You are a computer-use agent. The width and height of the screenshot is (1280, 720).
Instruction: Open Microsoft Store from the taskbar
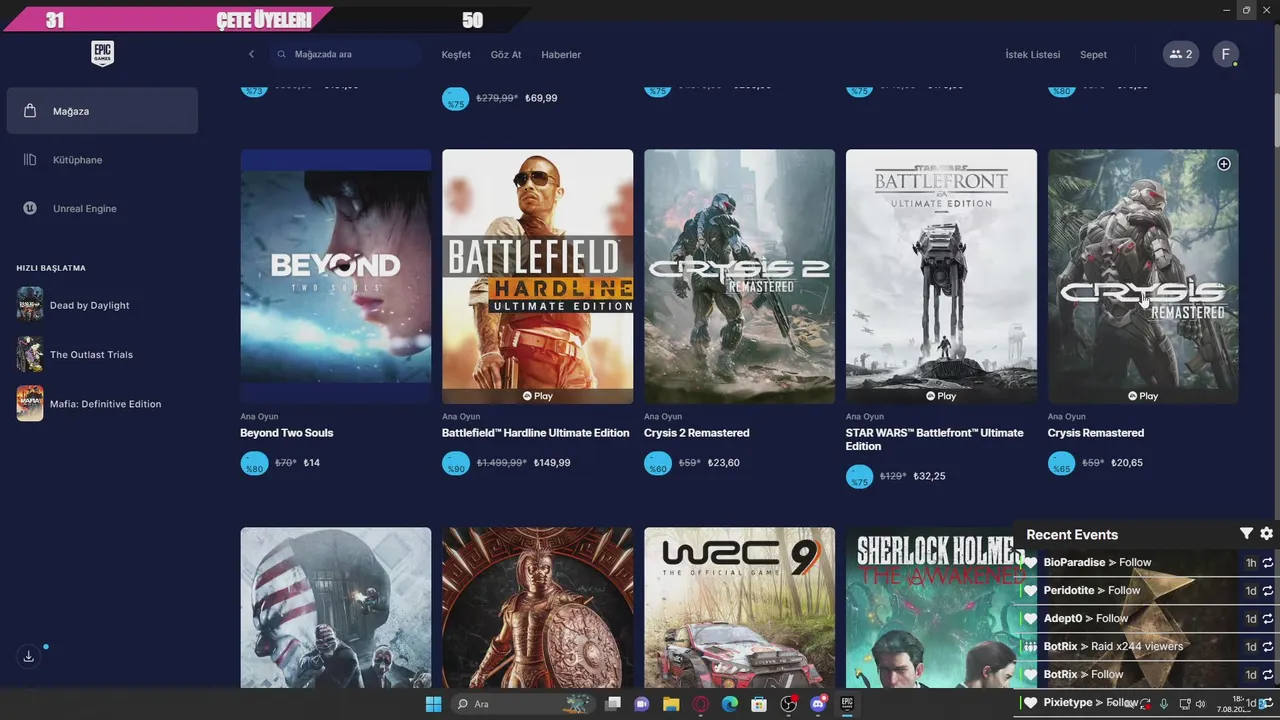(759, 704)
